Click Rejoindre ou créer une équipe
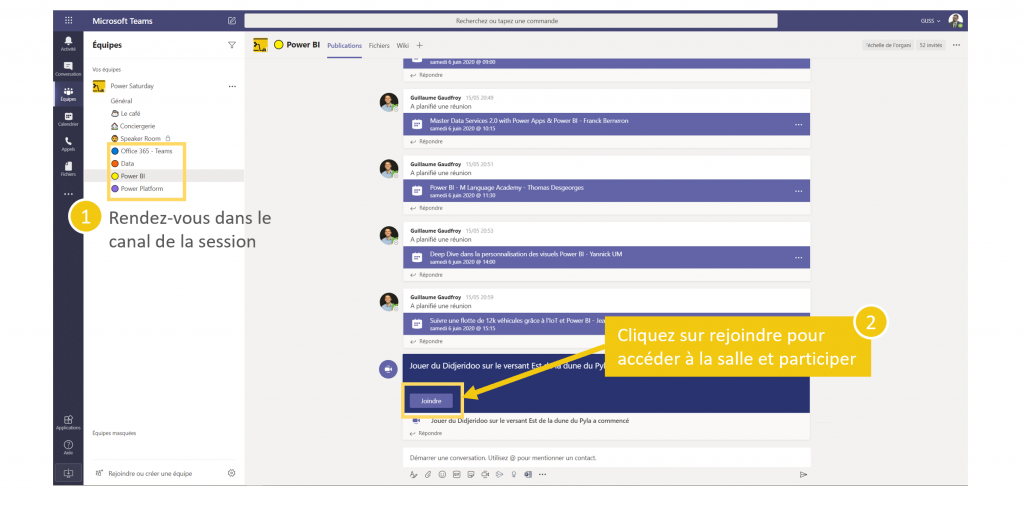Screen dimensions: 1024x506 (150, 473)
